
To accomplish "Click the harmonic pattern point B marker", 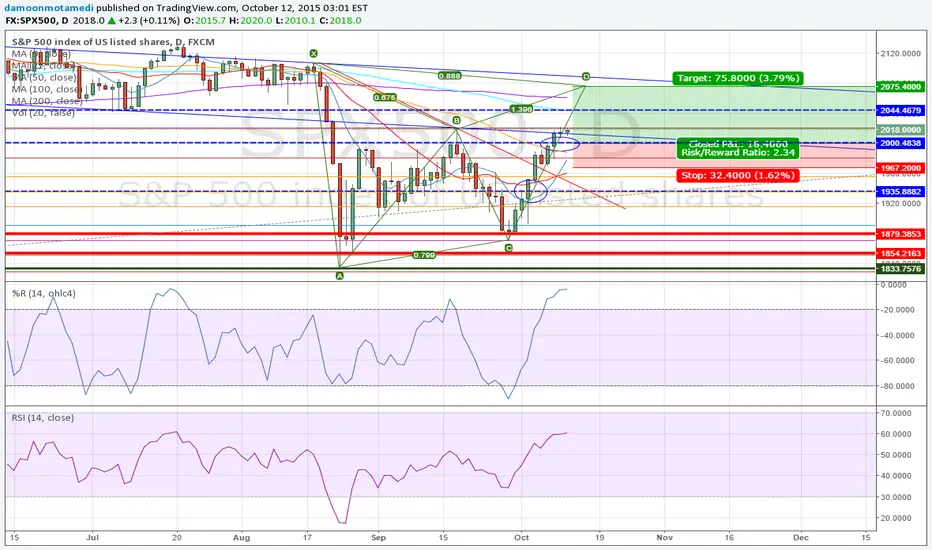I will coord(456,121).
